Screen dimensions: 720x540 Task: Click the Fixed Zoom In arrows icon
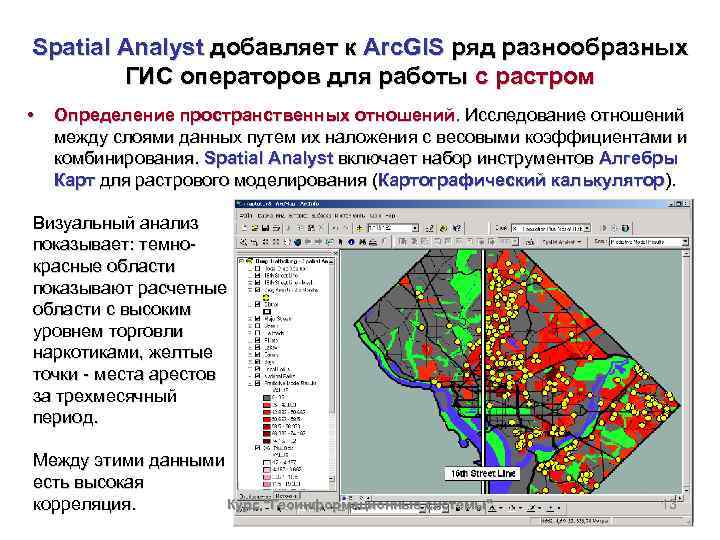[x=265, y=242]
